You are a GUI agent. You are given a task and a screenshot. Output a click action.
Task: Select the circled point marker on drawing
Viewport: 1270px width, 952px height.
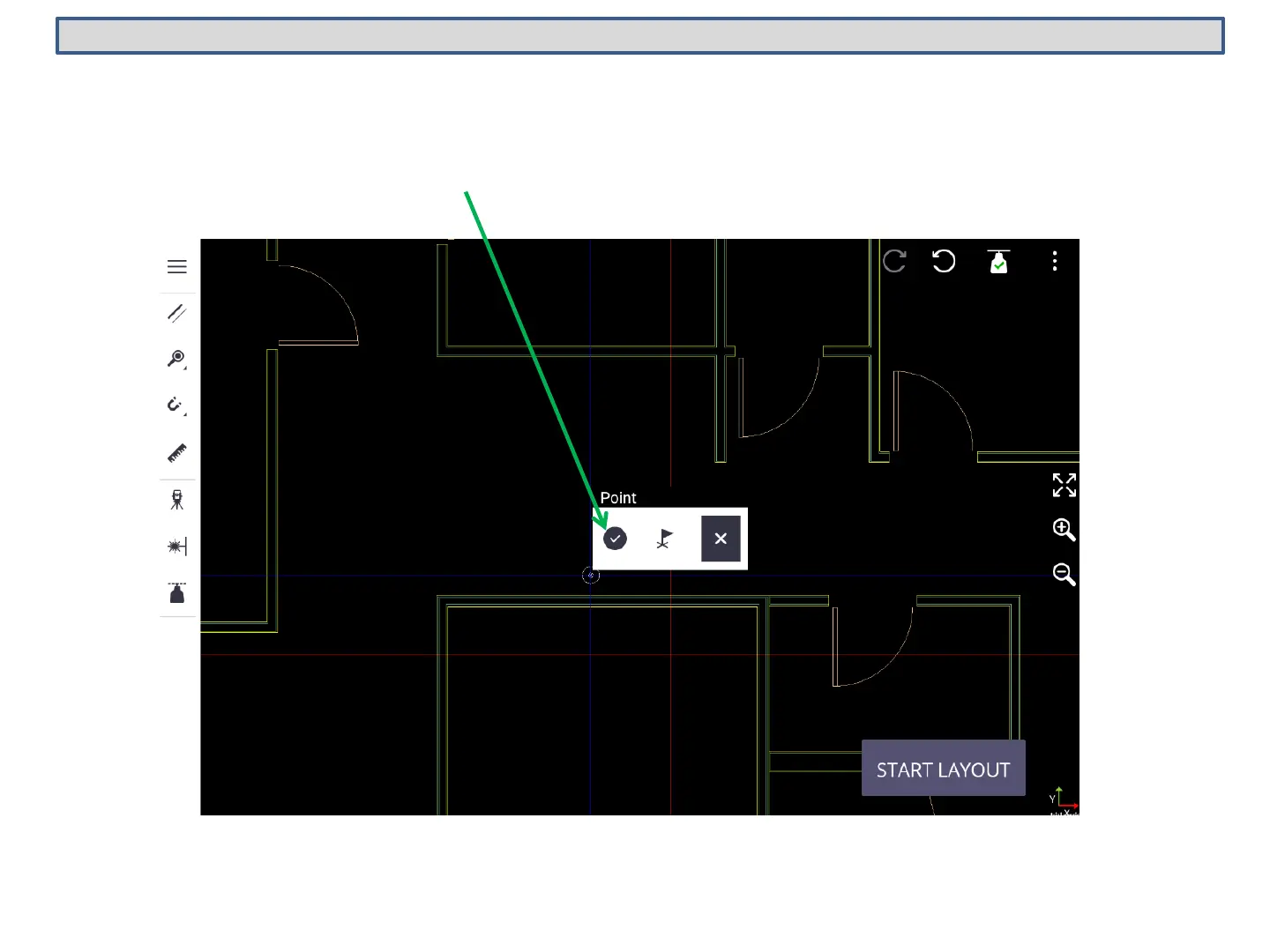tap(591, 576)
